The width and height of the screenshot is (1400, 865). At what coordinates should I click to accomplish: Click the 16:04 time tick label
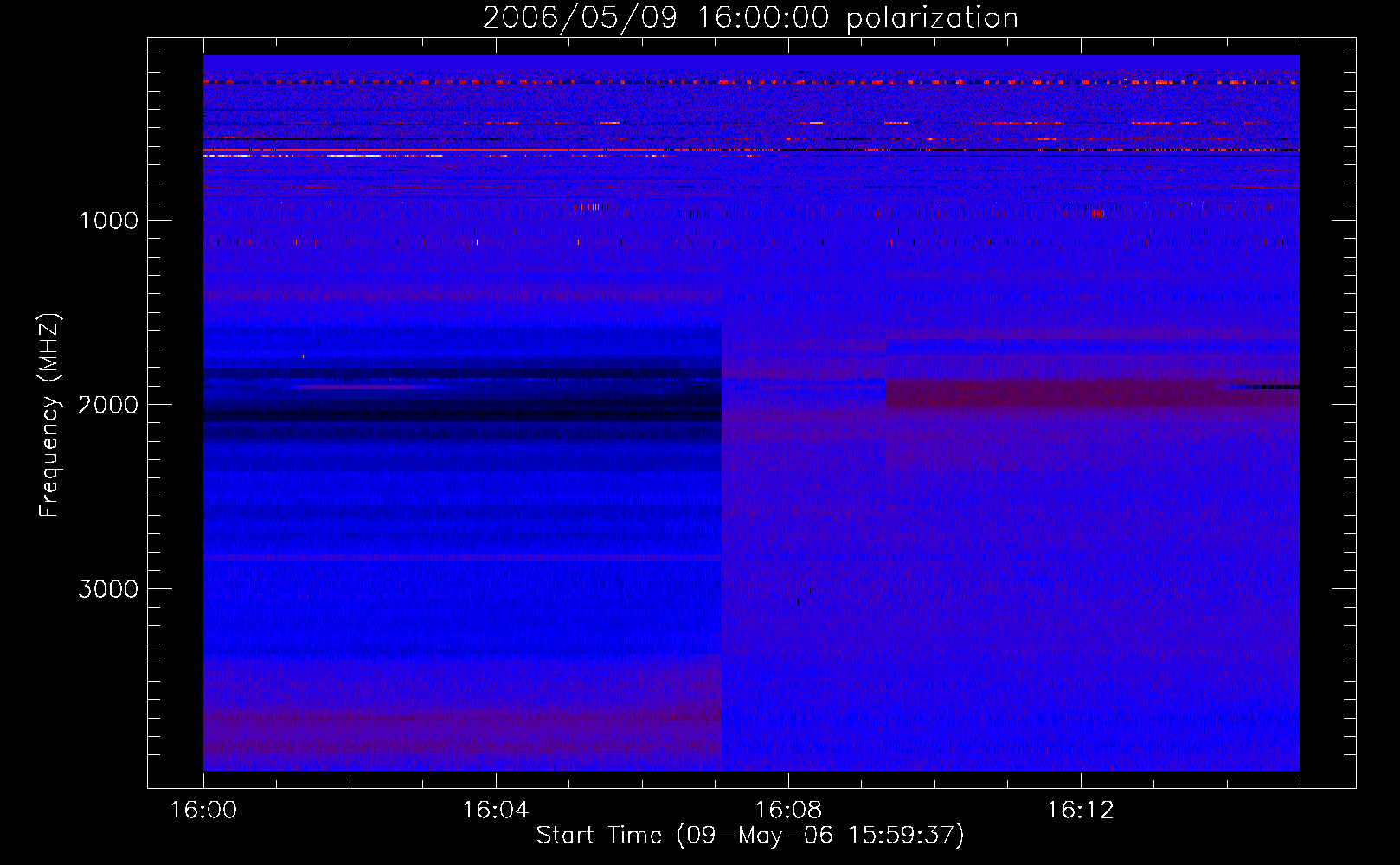(x=496, y=811)
